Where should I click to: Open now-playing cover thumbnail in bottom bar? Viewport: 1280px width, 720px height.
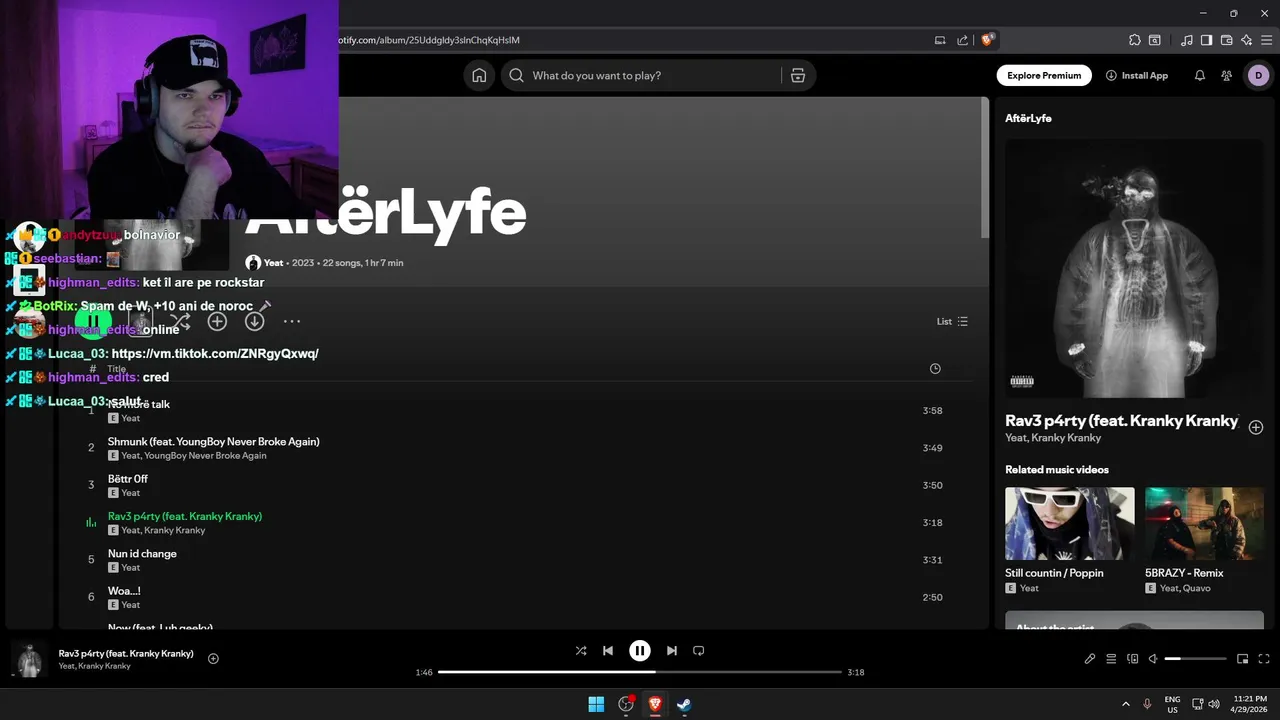[x=29, y=659]
